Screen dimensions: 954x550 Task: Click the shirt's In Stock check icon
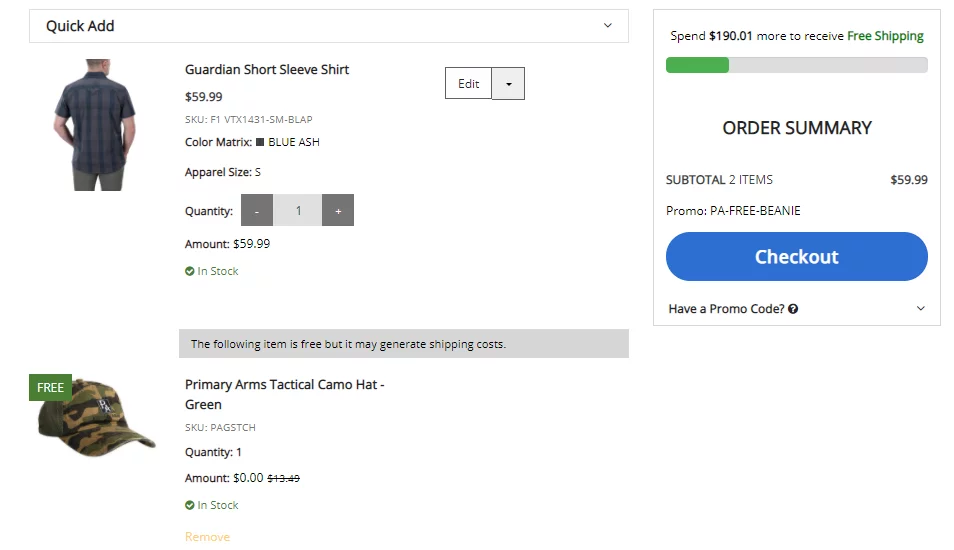point(190,271)
